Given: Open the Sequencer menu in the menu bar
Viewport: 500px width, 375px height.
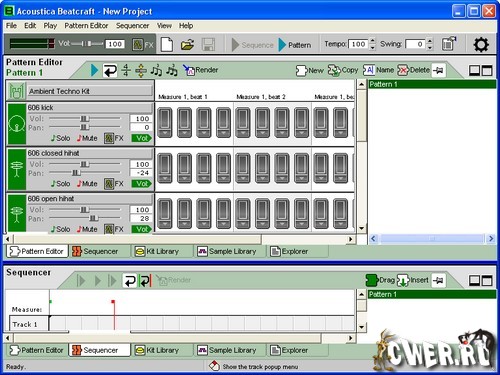Looking at the screenshot, I should click(132, 26).
